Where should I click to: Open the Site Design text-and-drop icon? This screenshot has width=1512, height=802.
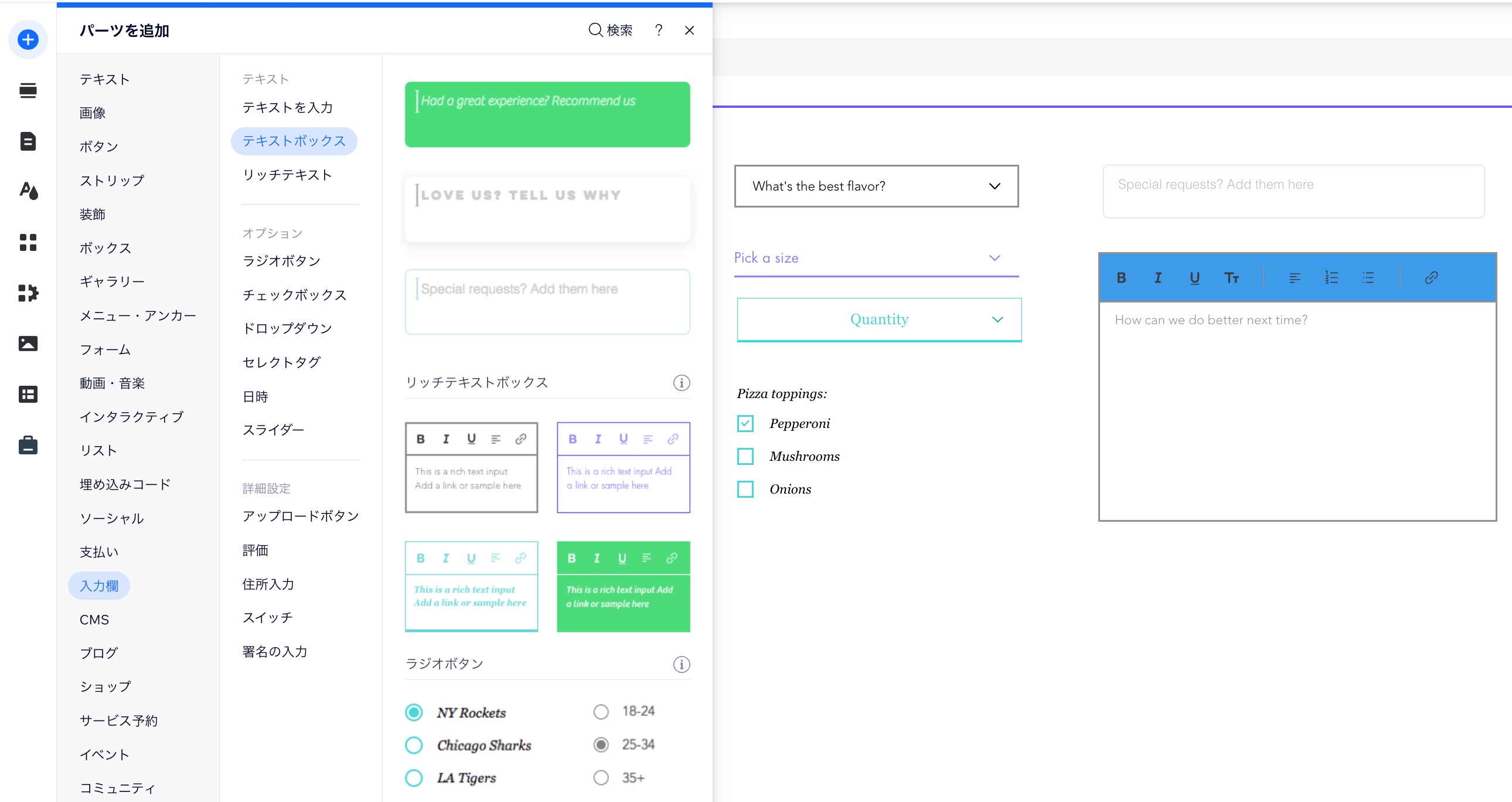pyautogui.click(x=28, y=191)
